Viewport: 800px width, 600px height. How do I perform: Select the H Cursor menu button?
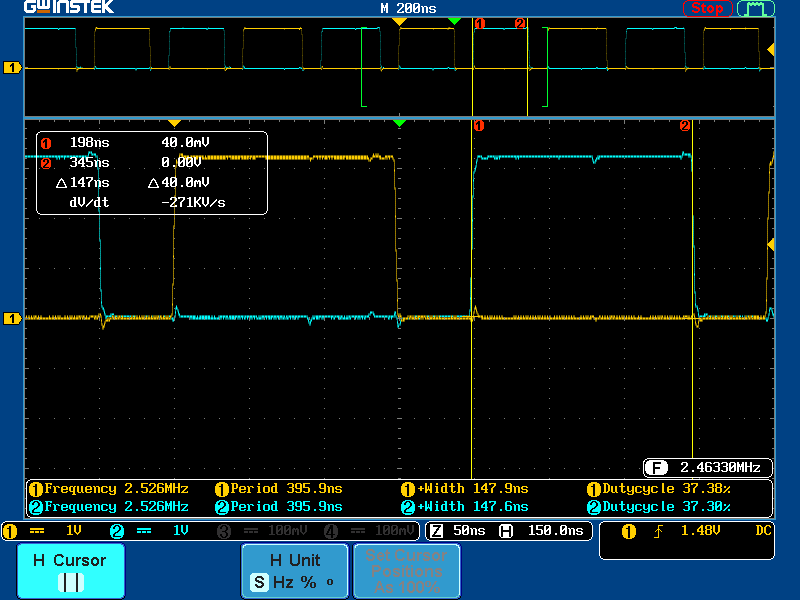click(71, 570)
